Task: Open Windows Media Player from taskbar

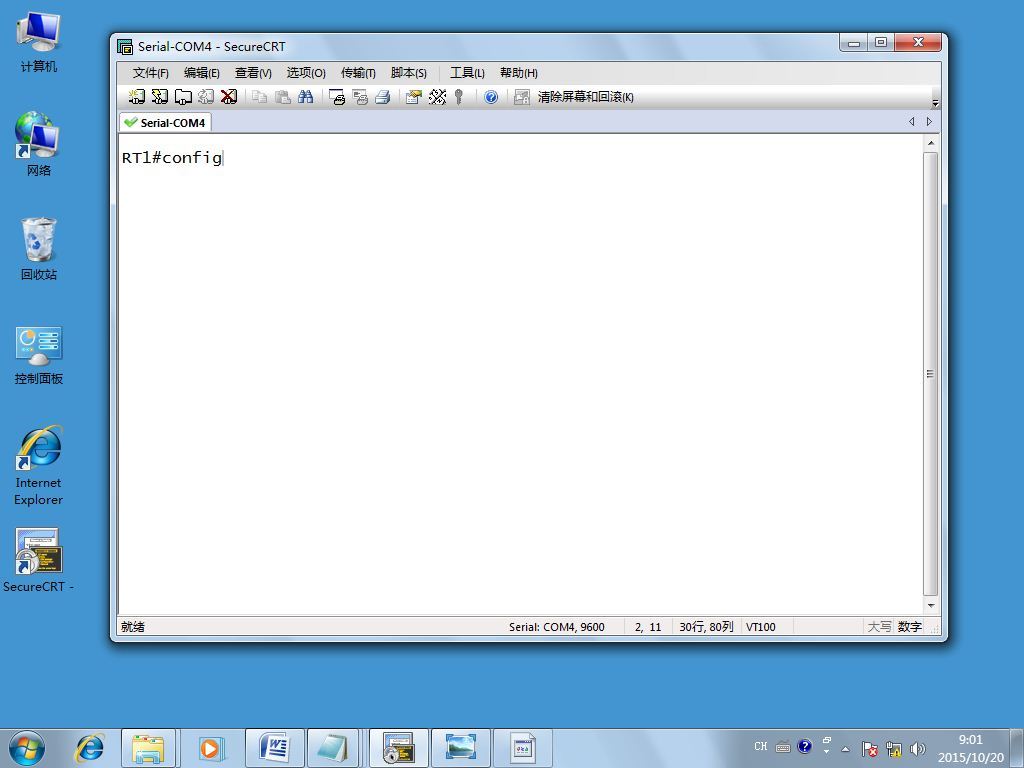Action: click(x=211, y=748)
